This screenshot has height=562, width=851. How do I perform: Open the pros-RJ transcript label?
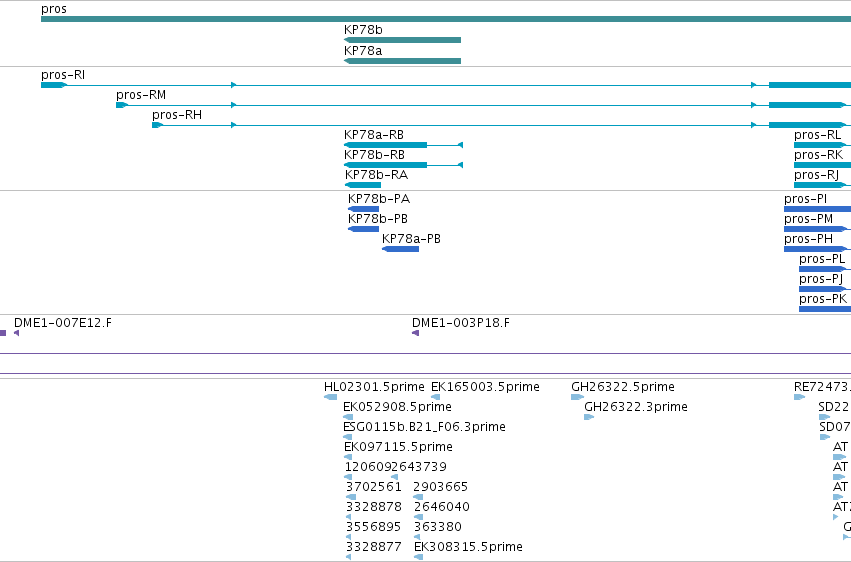point(816,175)
